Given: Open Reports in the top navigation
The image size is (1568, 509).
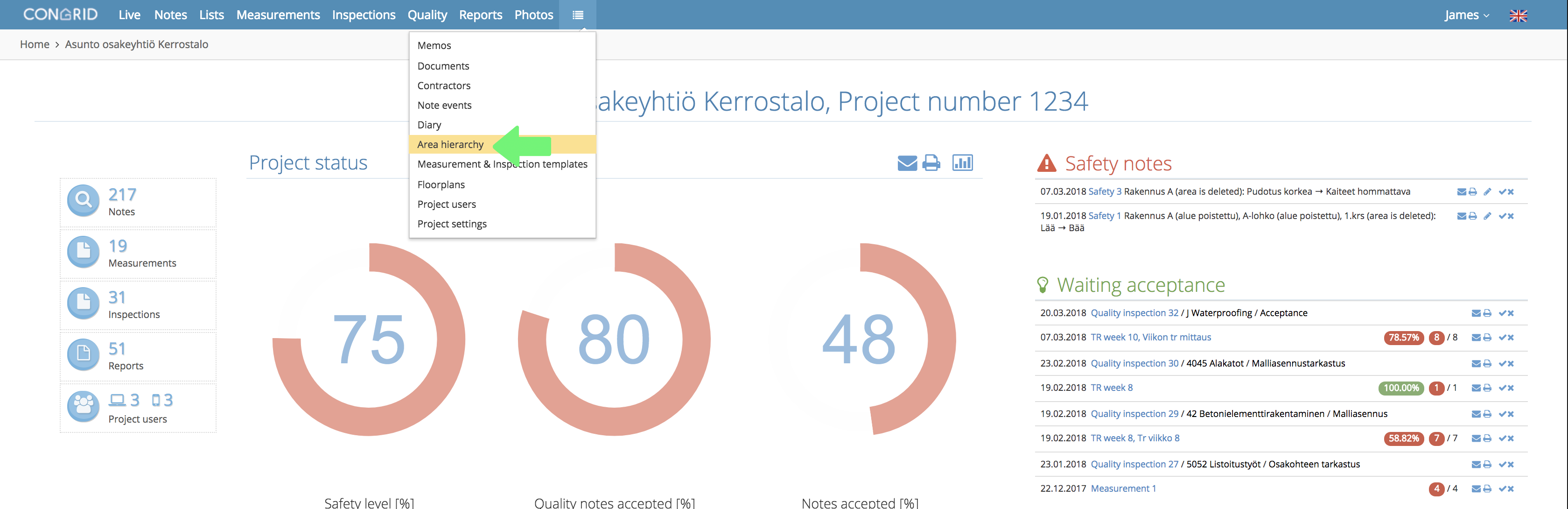Looking at the screenshot, I should point(480,14).
